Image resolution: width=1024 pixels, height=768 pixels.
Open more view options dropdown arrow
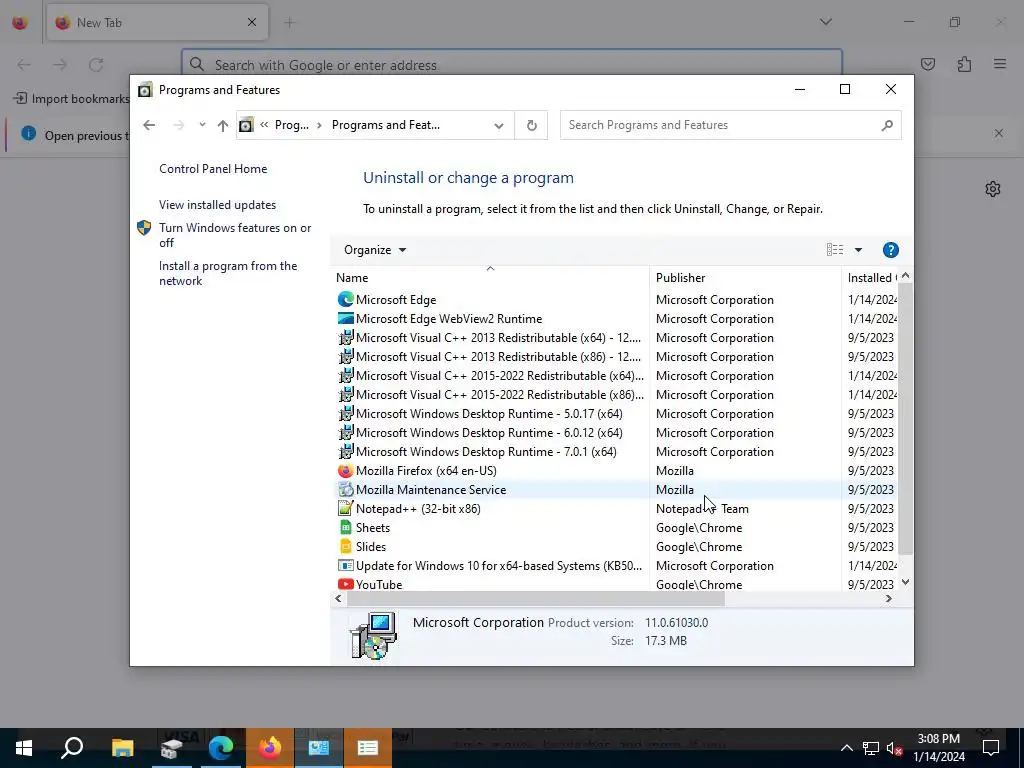tap(858, 250)
